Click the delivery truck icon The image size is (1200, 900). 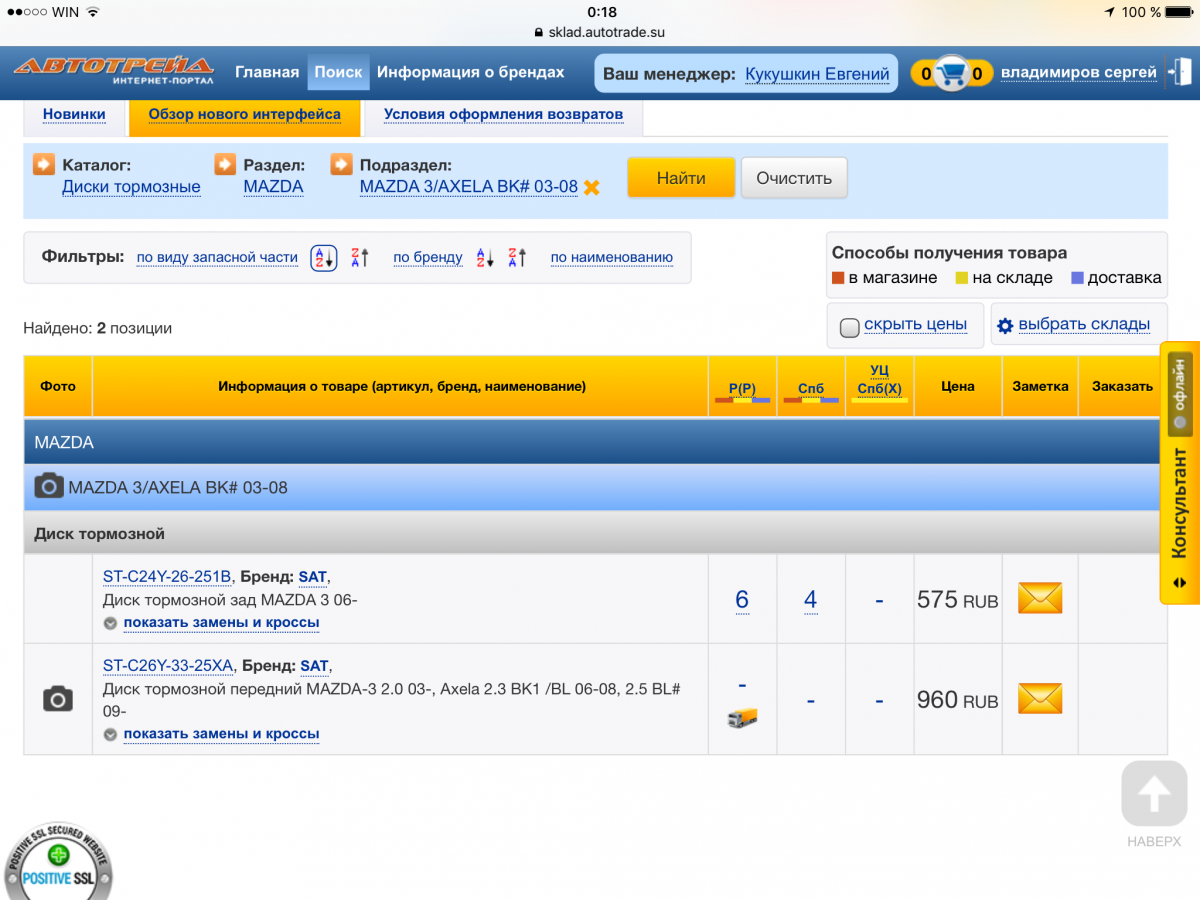(742, 717)
